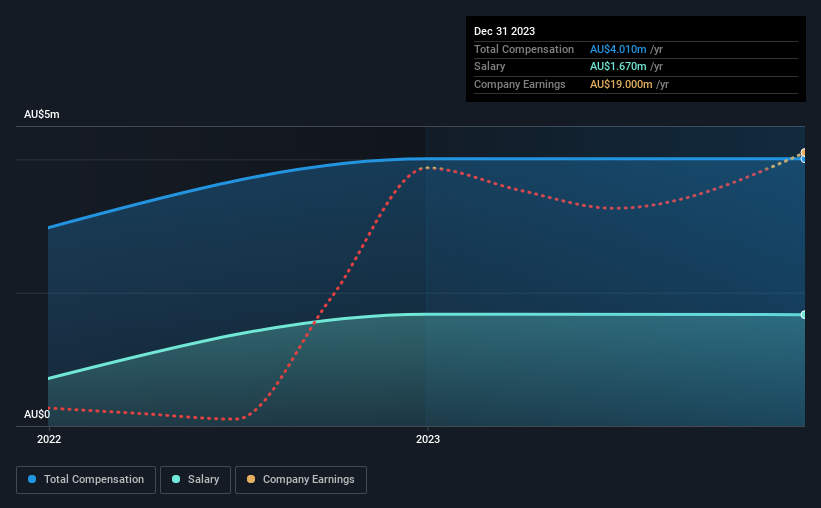The width and height of the screenshot is (821, 508).
Task: Click the orange earnings endpoint marker
Action: click(803, 152)
